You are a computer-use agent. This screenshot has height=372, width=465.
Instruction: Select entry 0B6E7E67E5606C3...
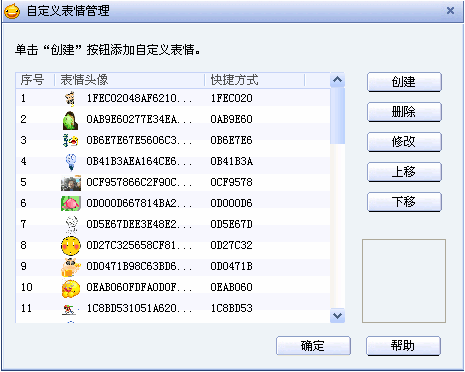pos(139,140)
